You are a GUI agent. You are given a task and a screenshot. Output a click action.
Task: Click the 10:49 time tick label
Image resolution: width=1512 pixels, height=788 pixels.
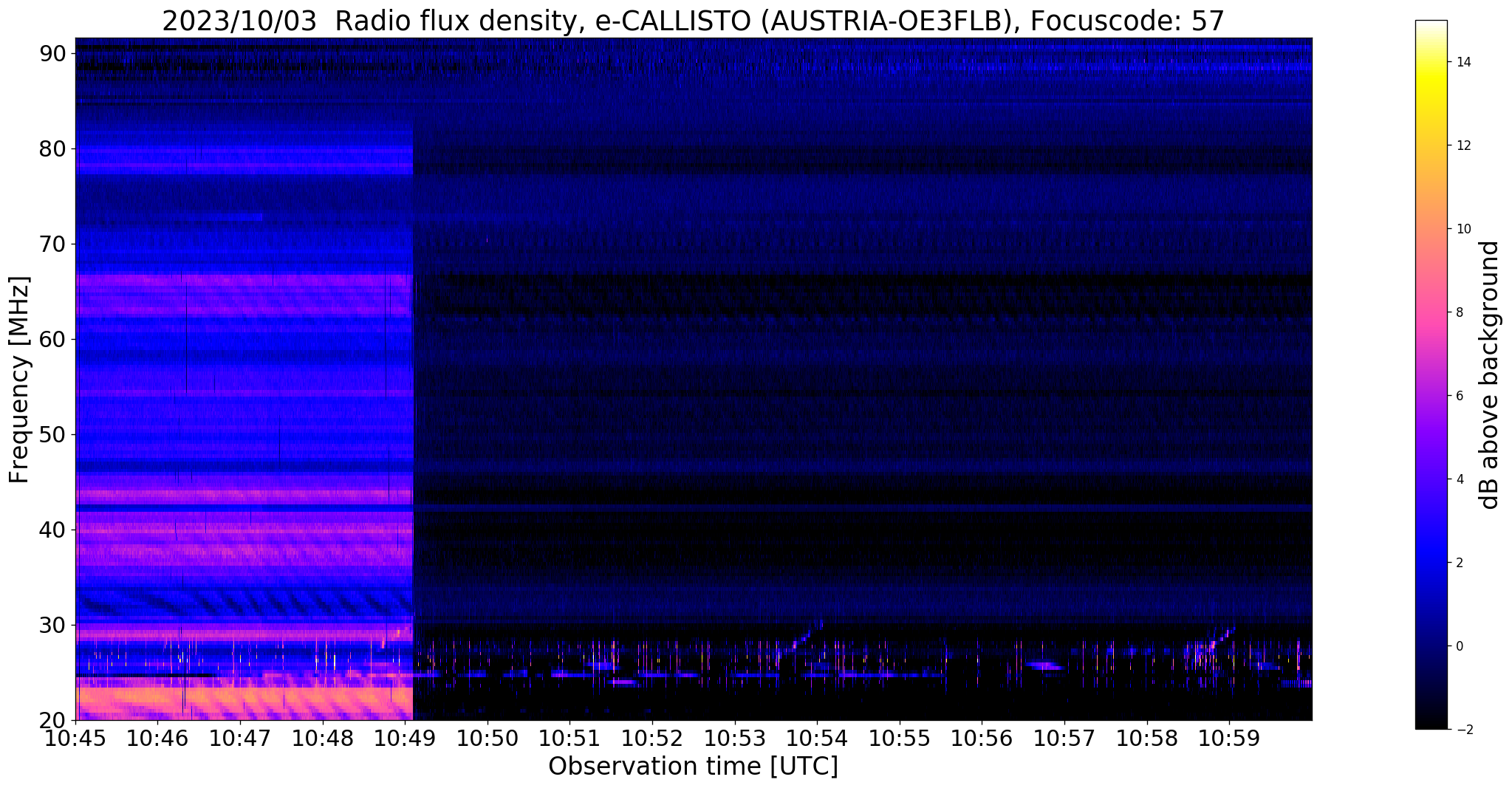405,737
